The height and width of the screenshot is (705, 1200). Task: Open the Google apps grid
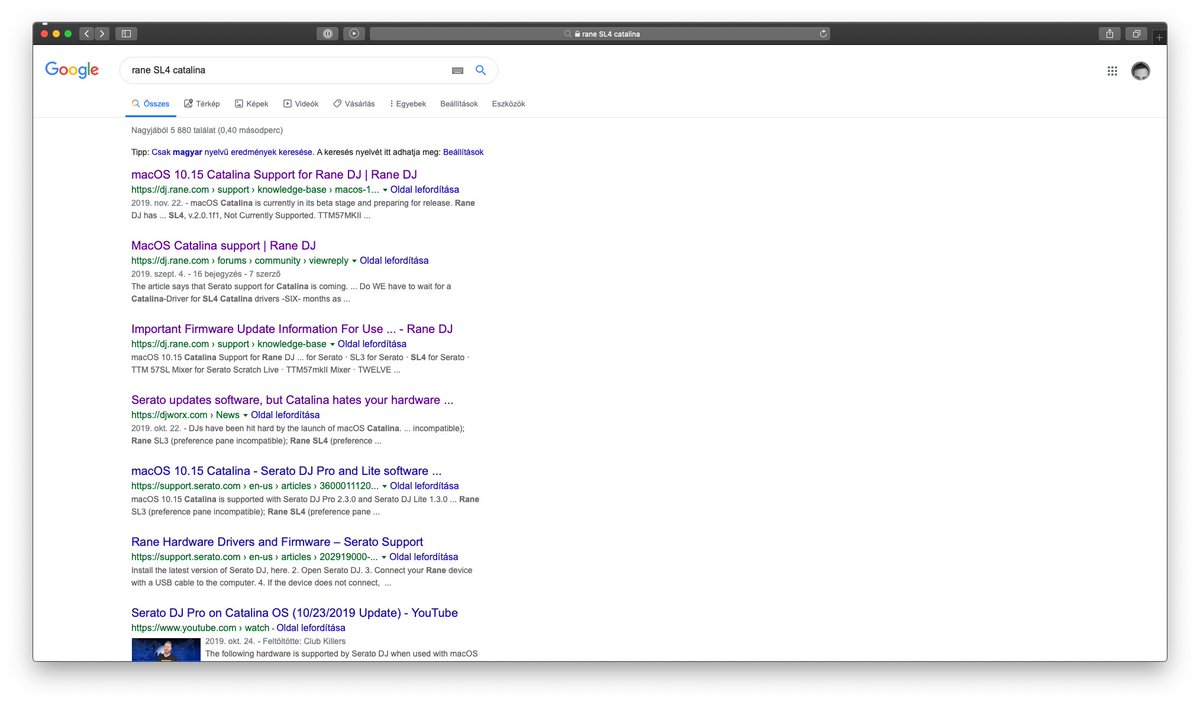click(1112, 71)
